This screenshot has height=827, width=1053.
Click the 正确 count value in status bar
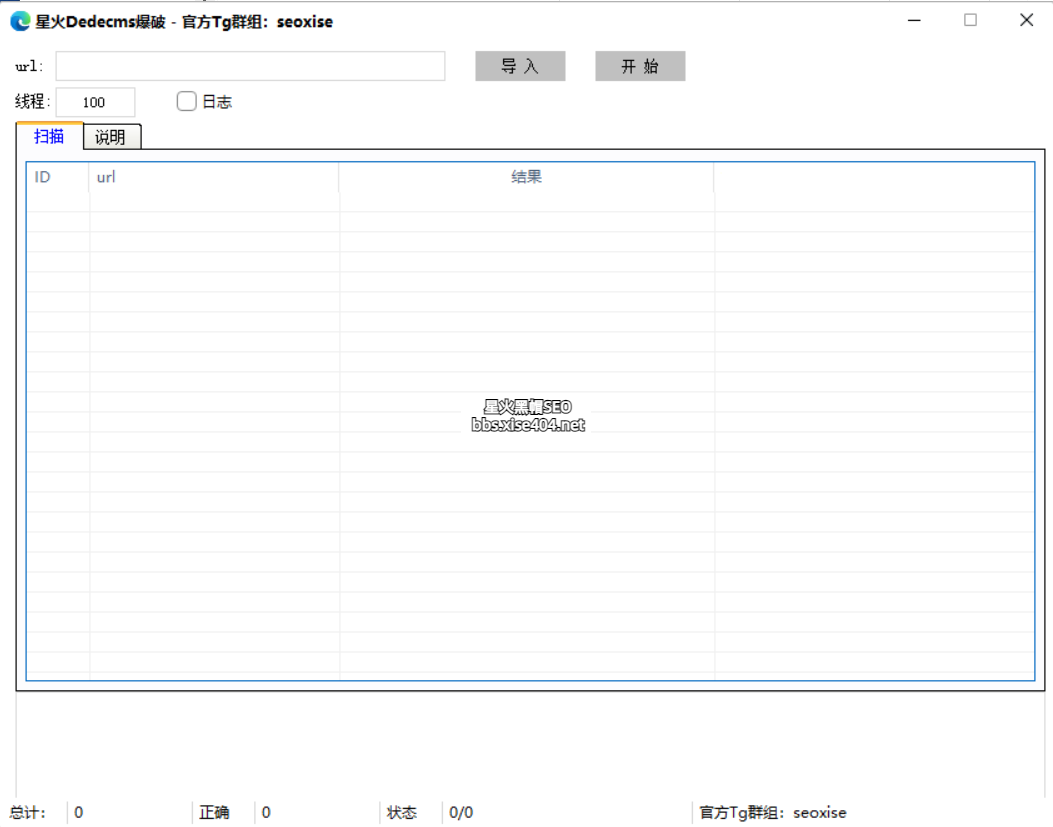pos(266,812)
